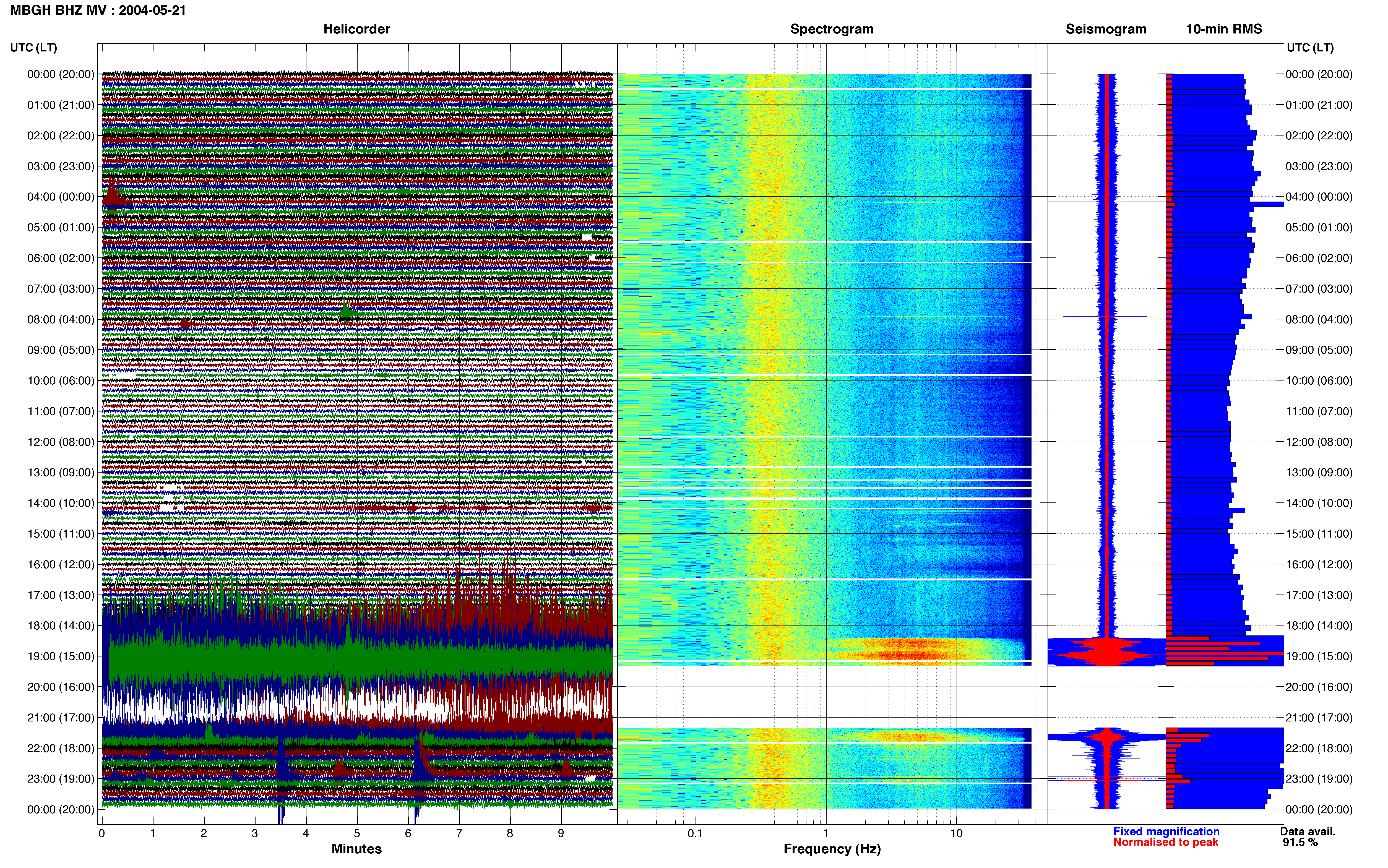Click the 10-min RMS panel heading
This screenshot has width=1388, height=868.
pos(1224,29)
